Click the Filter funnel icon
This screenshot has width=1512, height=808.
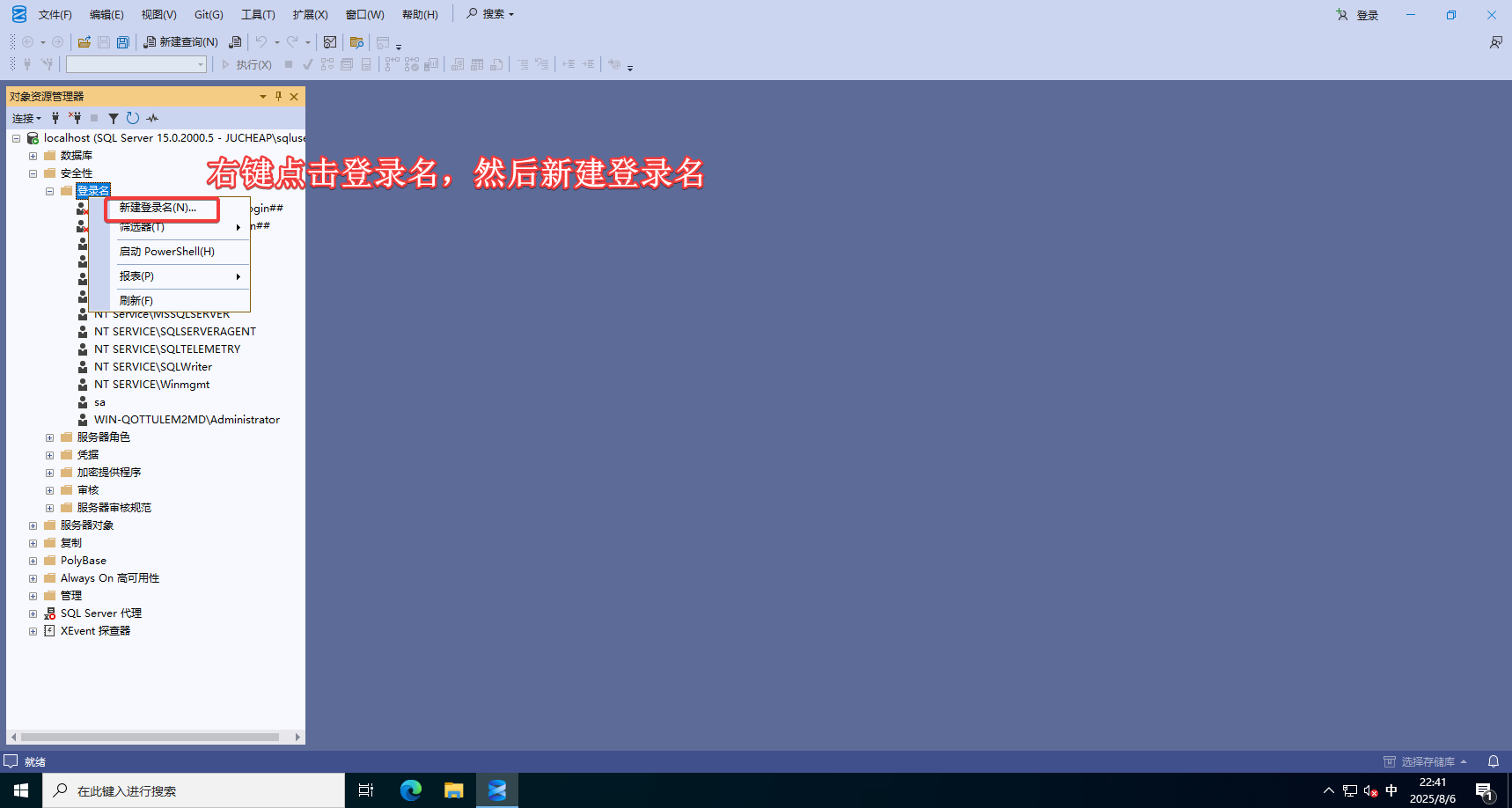(x=114, y=118)
